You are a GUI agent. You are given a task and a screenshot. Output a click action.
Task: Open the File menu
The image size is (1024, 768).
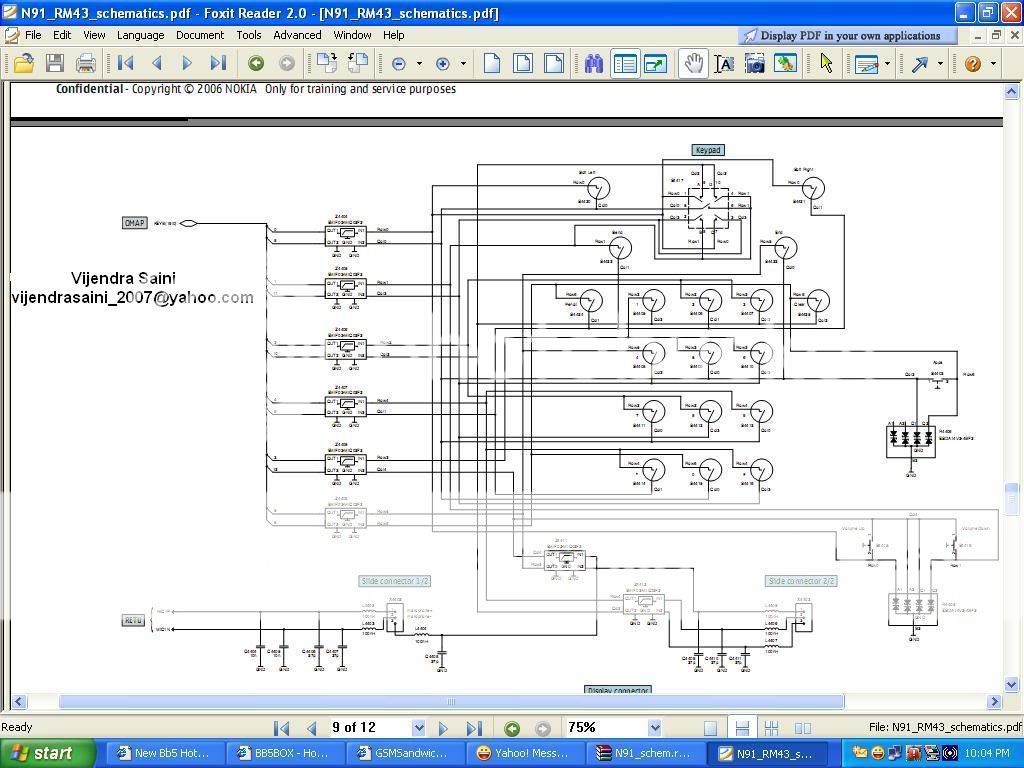[33, 35]
